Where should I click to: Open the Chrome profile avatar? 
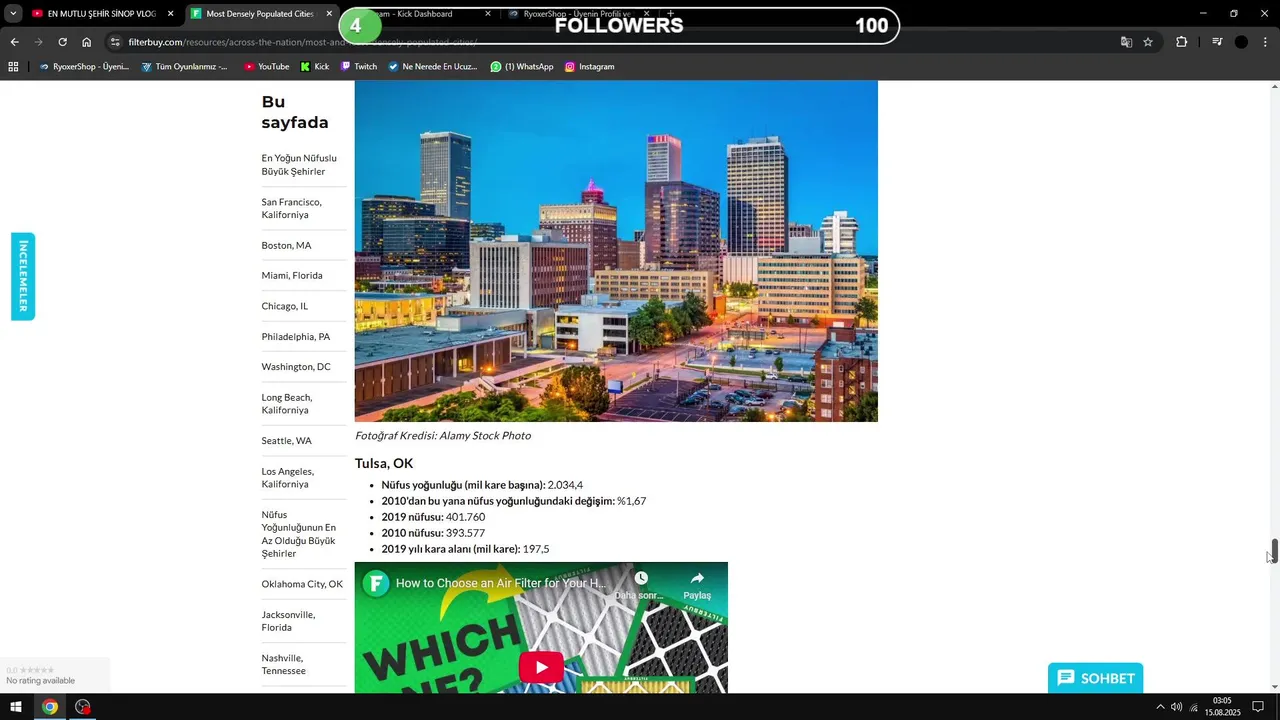coord(1241,42)
